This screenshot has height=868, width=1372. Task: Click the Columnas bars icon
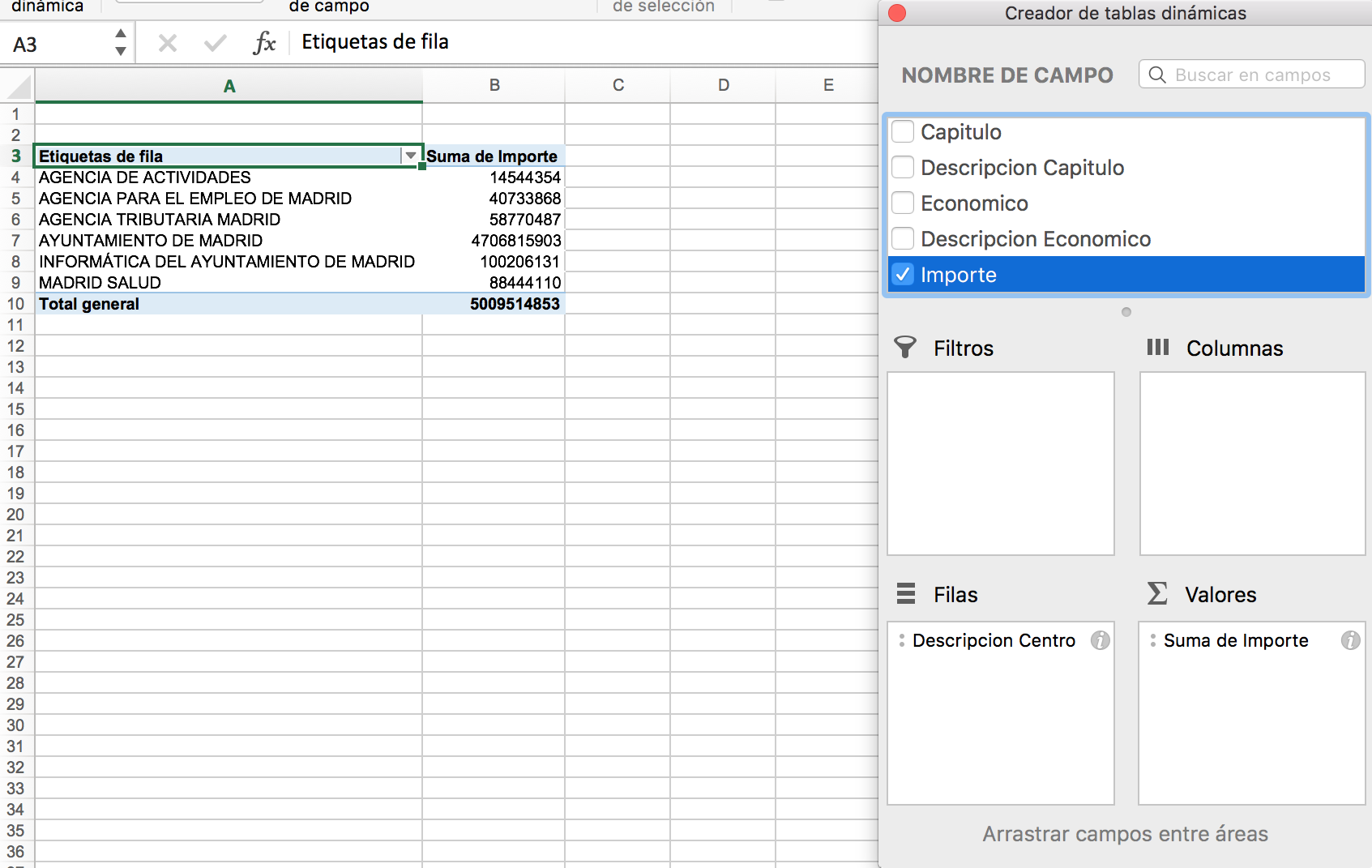(1158, 348)
